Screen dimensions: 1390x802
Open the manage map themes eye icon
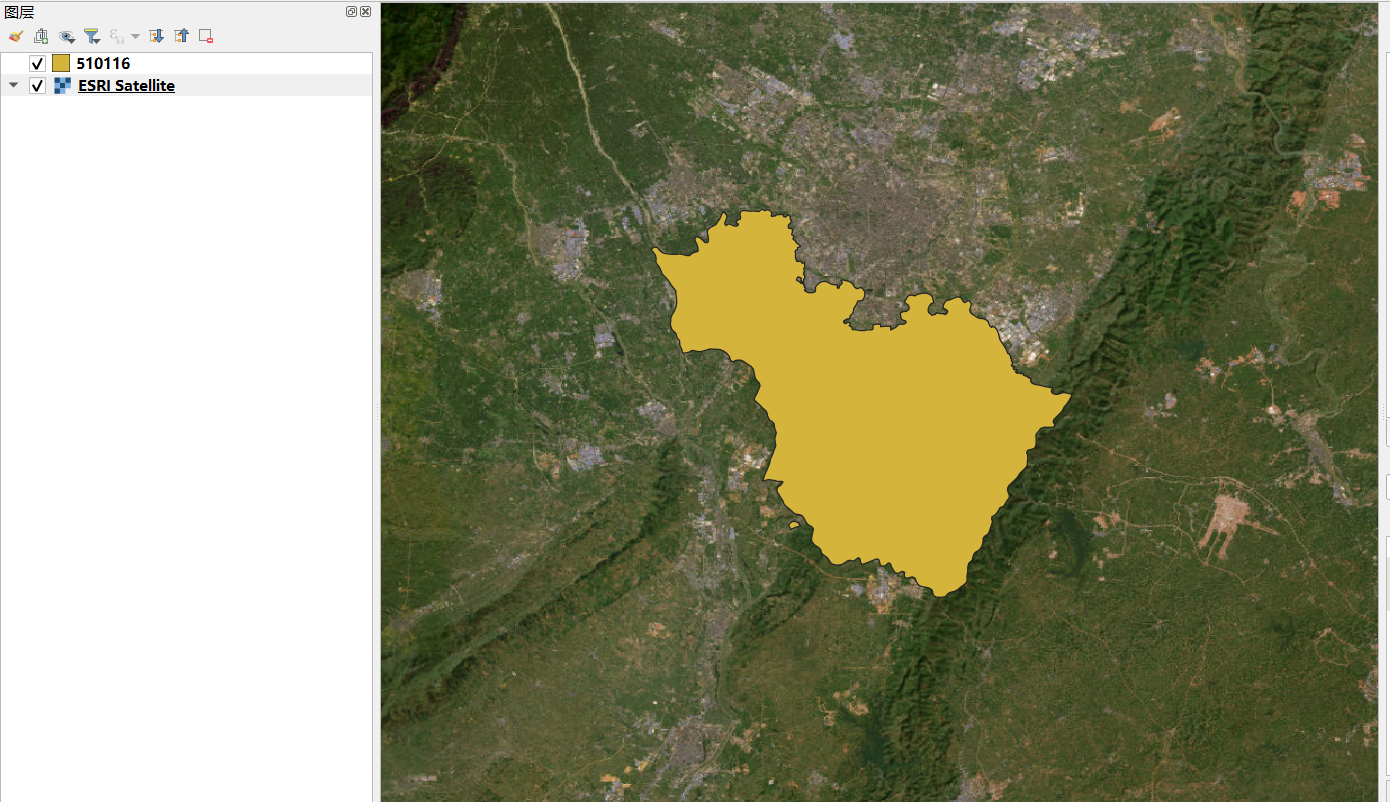[x=67, y=36]
